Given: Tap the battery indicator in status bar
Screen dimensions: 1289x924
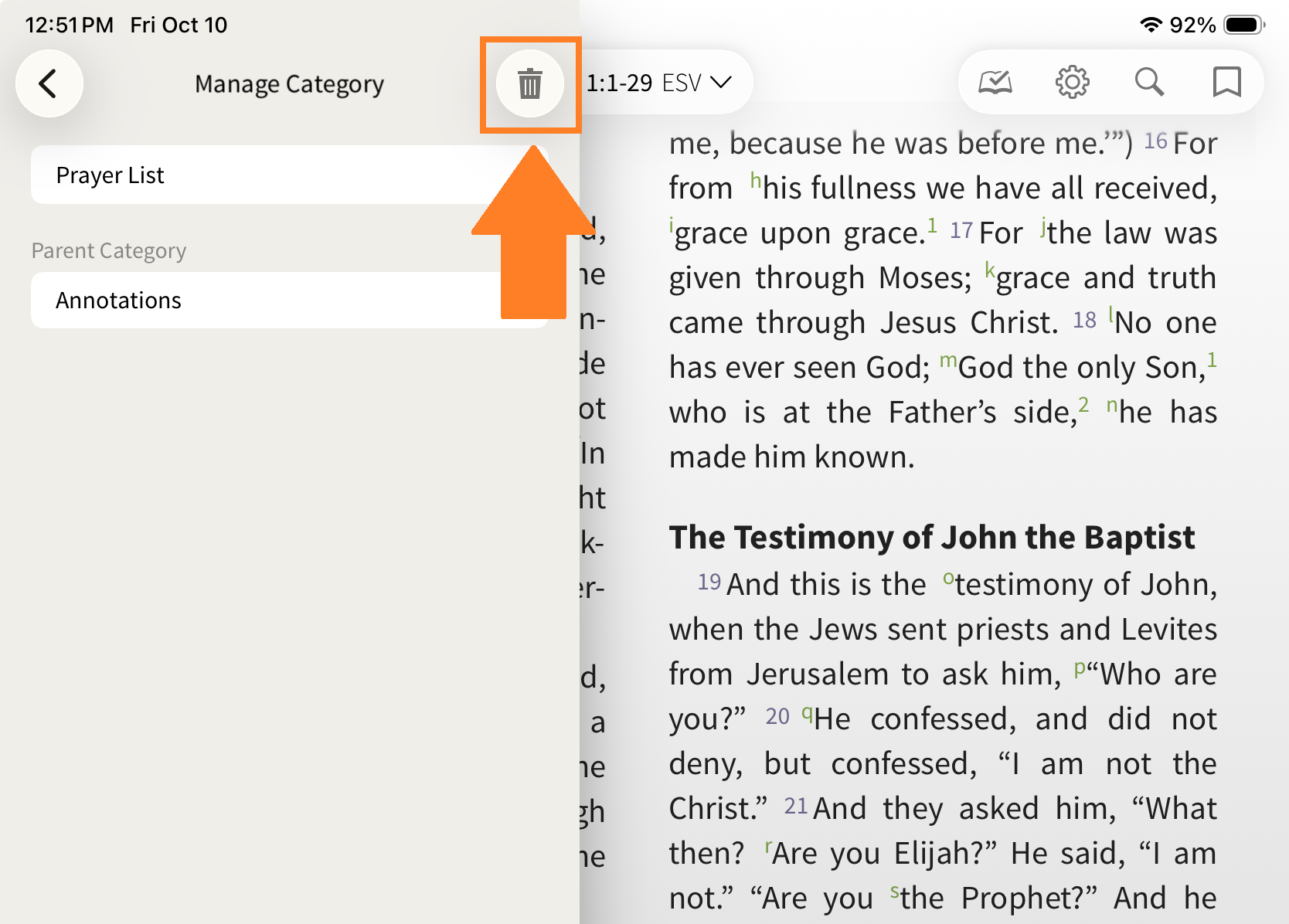Looking at the screenshot, I should pos(1243,25).
